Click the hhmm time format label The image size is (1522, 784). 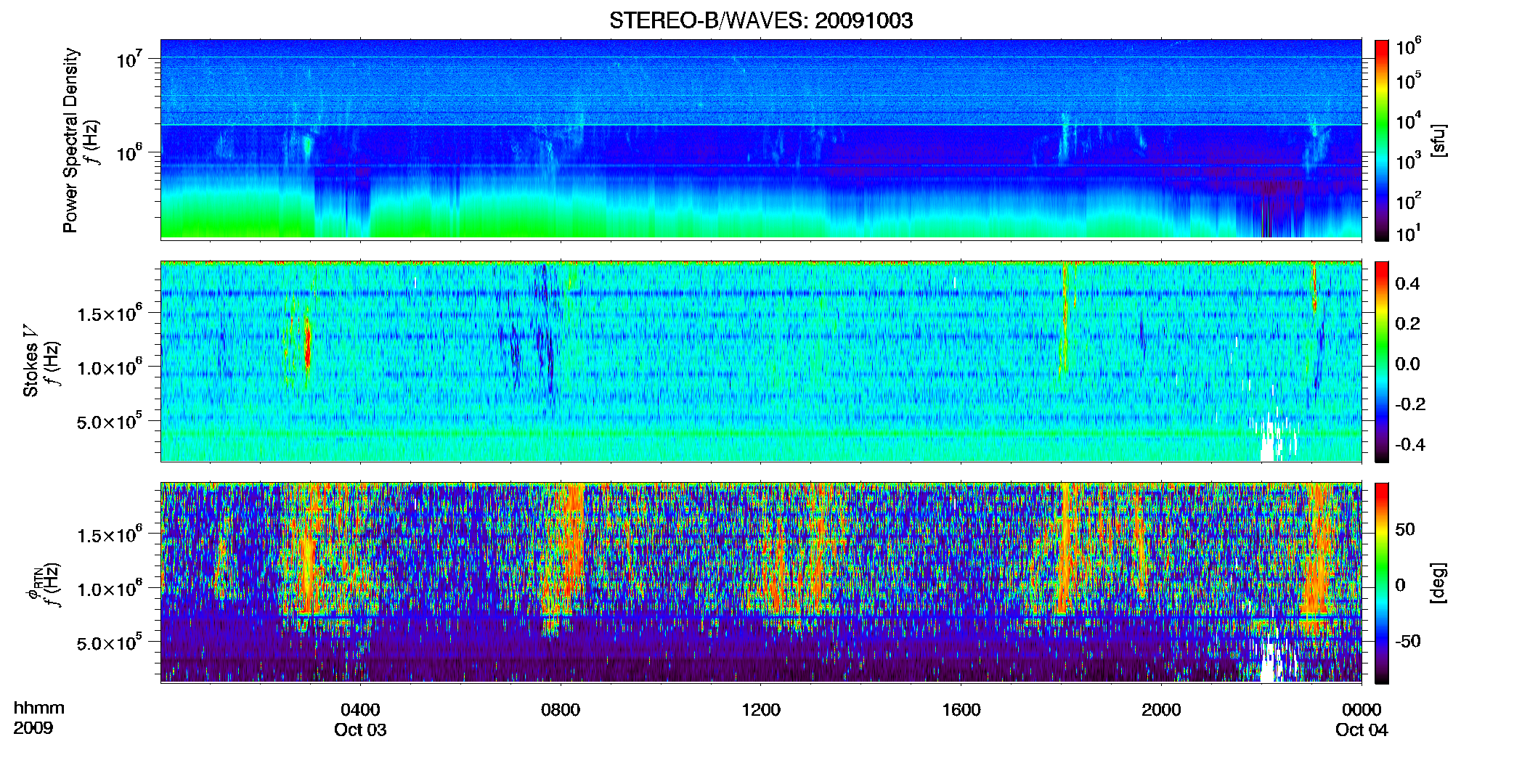click(38, 708)
